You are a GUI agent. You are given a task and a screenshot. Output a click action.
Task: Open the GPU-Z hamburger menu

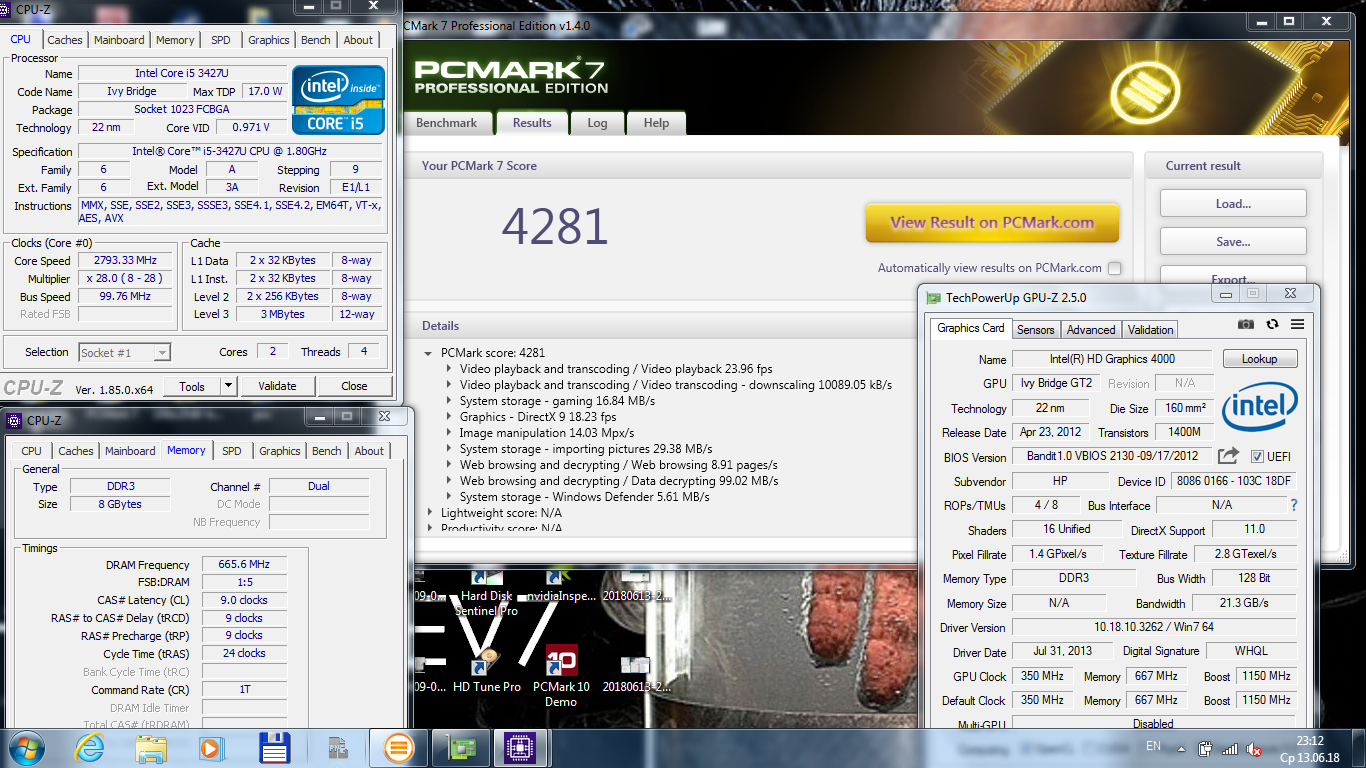[1297, 324]
